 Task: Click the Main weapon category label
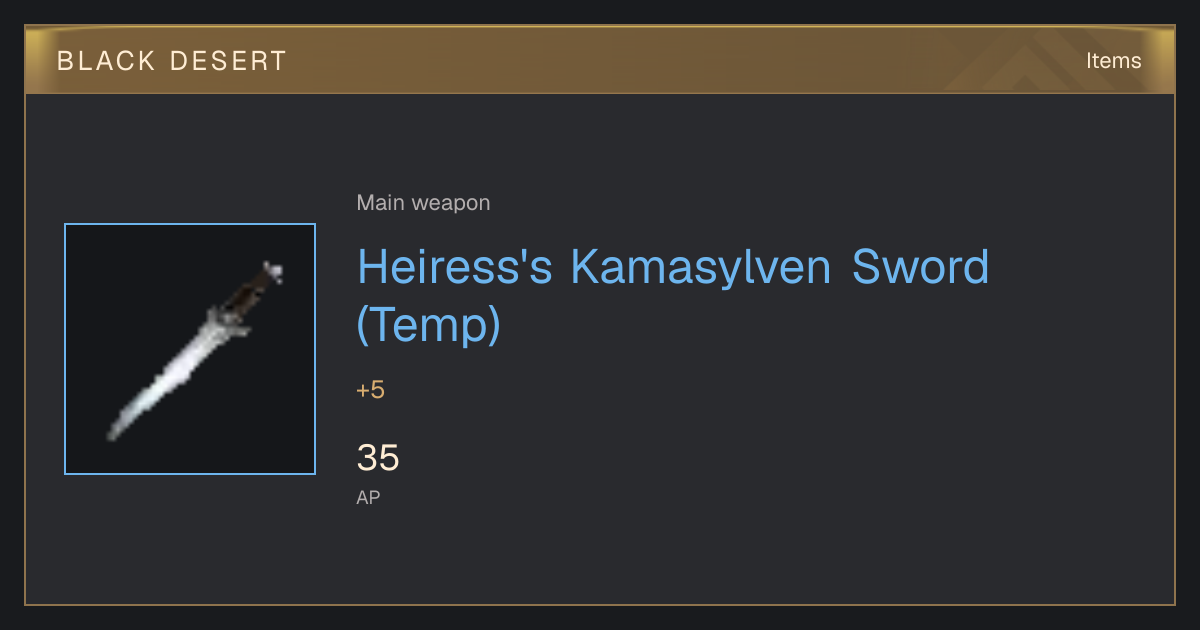tap(423, 203)
